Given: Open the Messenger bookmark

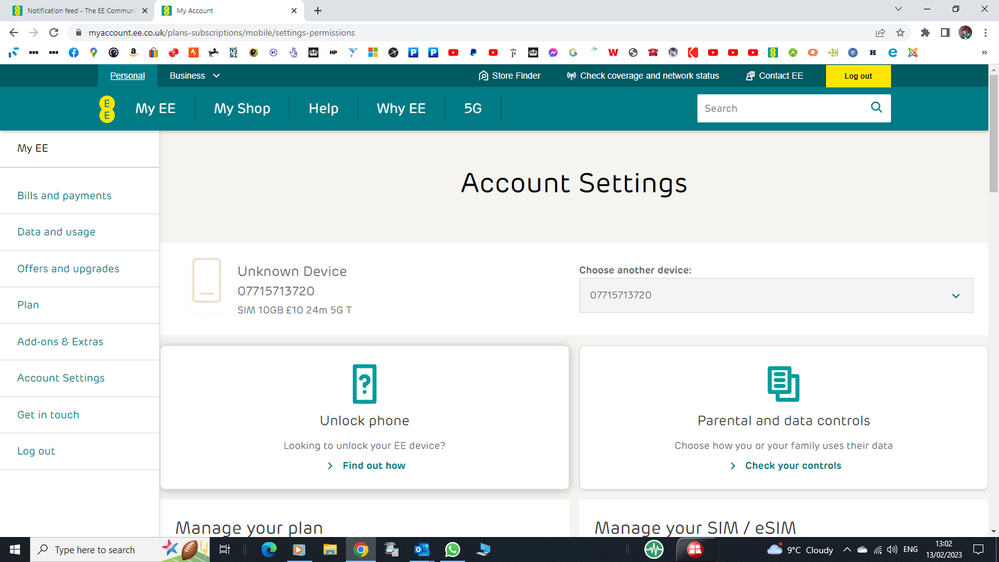Looking at the screenshot, I should point(553,53).
